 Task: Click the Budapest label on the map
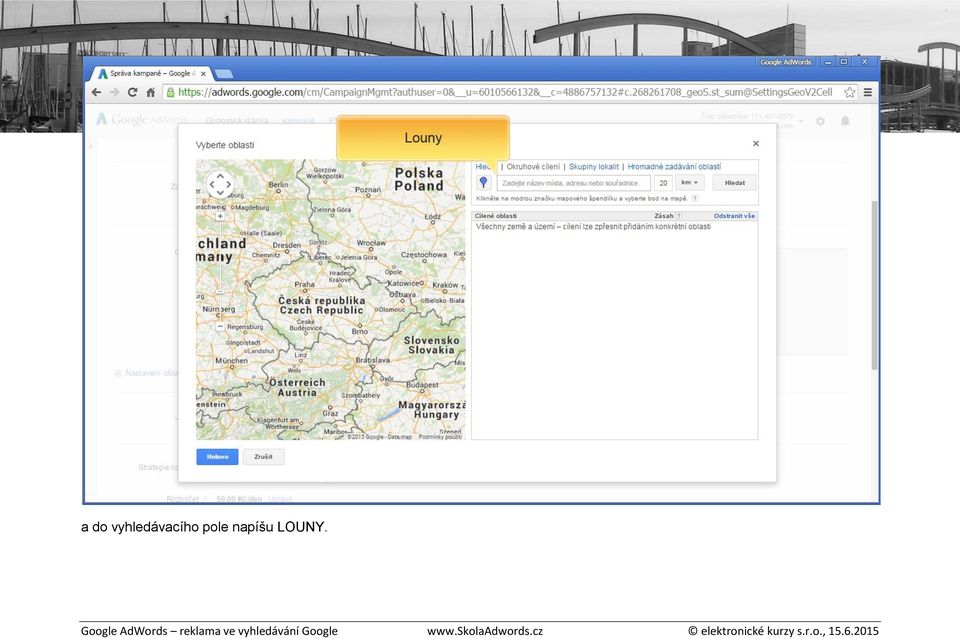click(x=422, y=385)
